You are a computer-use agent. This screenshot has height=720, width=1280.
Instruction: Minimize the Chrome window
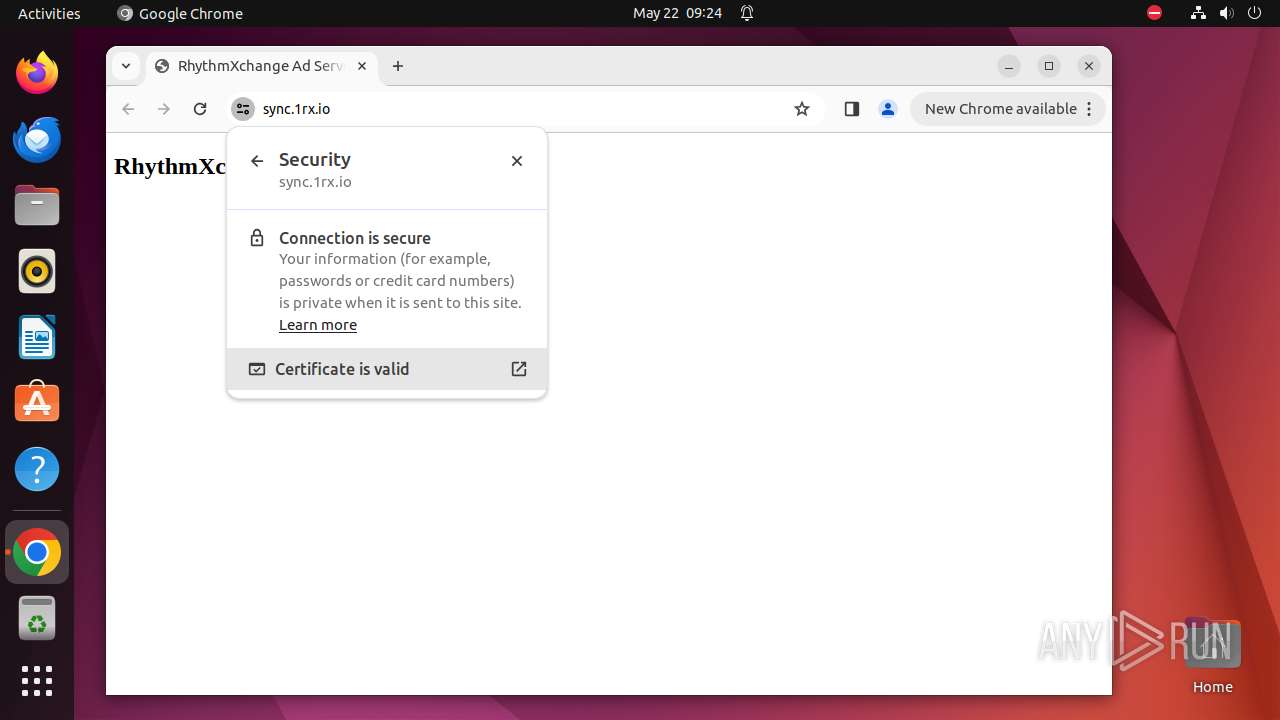(1009, 66)
